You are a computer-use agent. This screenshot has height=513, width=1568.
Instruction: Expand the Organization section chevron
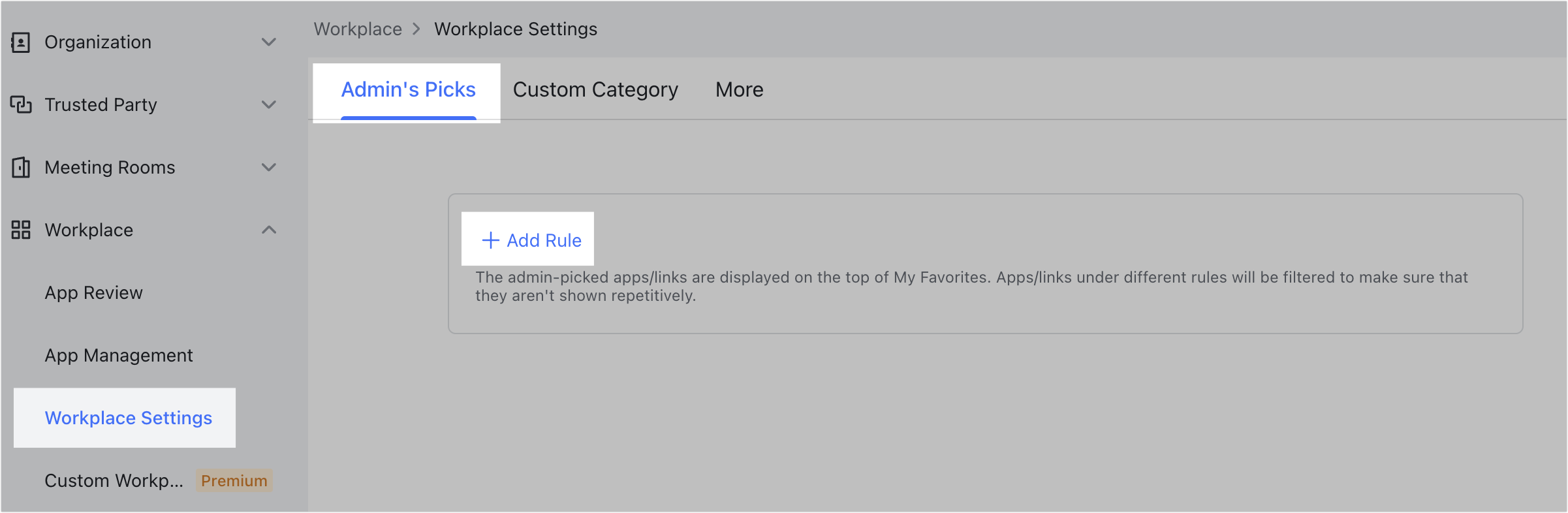pyautogui.click(x=269, y=42)
